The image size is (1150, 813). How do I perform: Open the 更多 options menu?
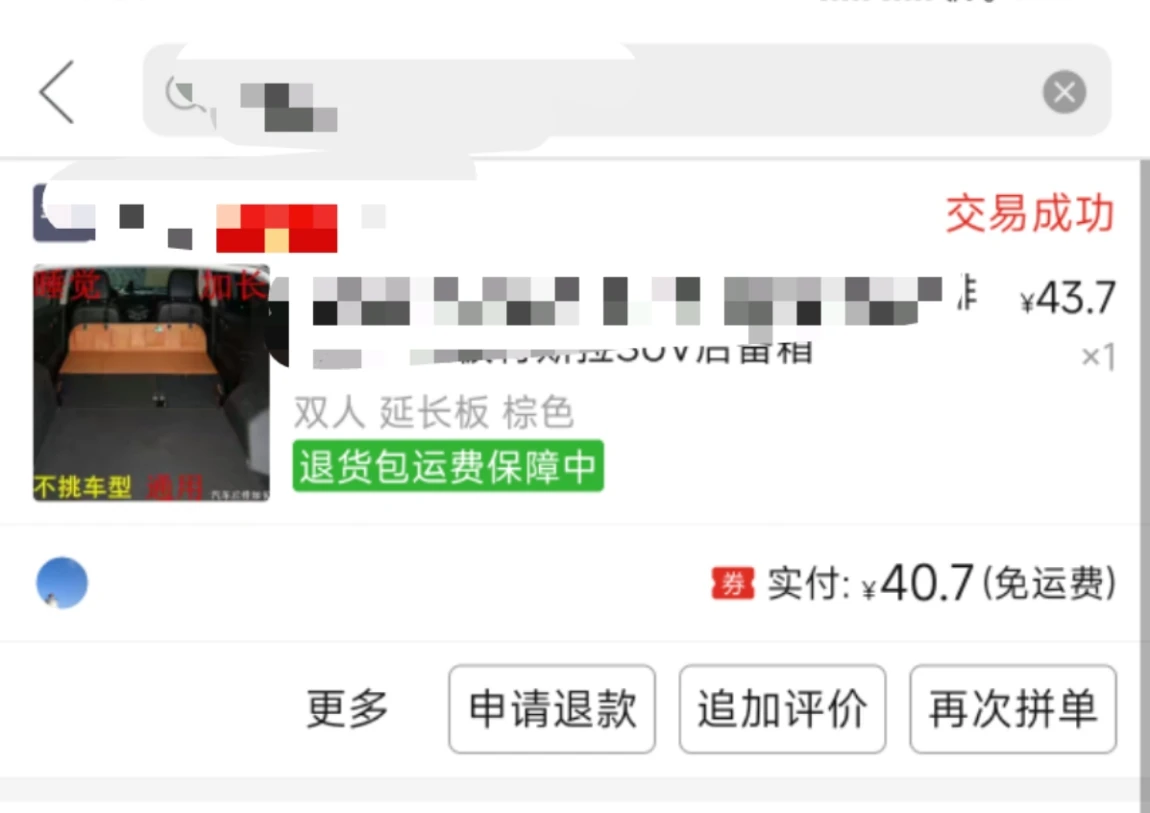(347, 708)
